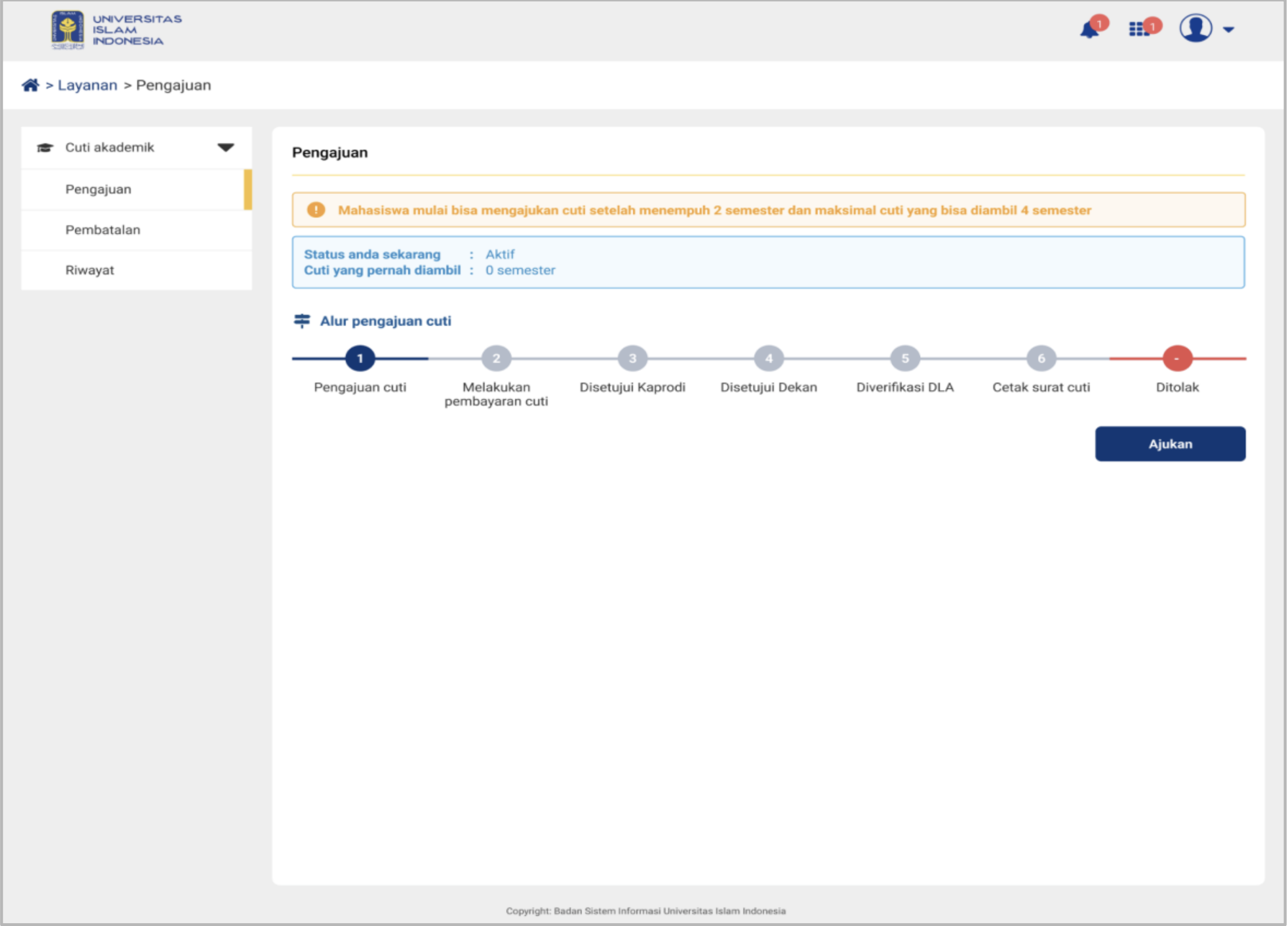
Task: Click step 2 Melakukan pembayaran cuti circle
Action: pyautogui.click(x=496, y=359)
